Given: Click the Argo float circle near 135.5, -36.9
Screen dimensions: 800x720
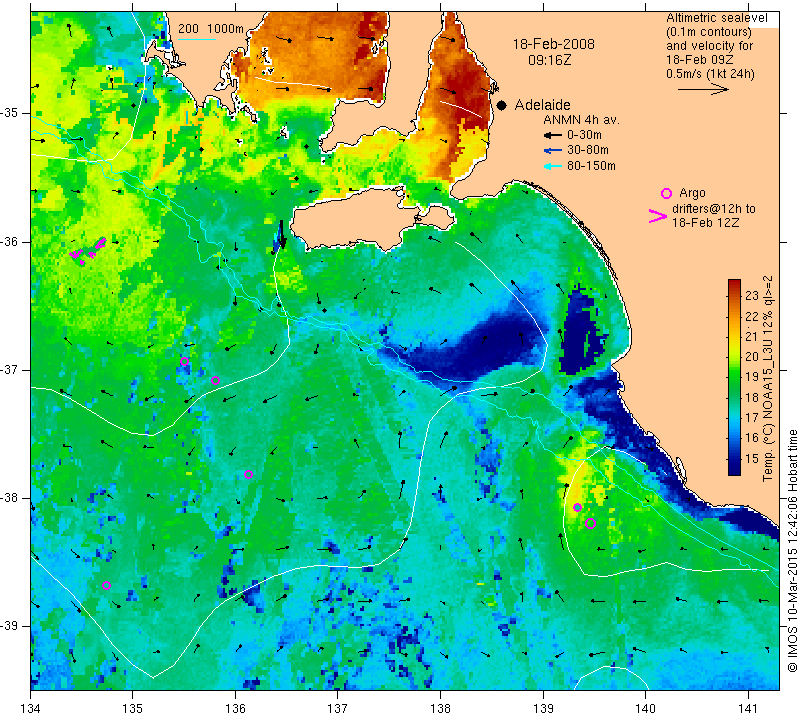Looking at the screenshot, I should coord(185,362).
